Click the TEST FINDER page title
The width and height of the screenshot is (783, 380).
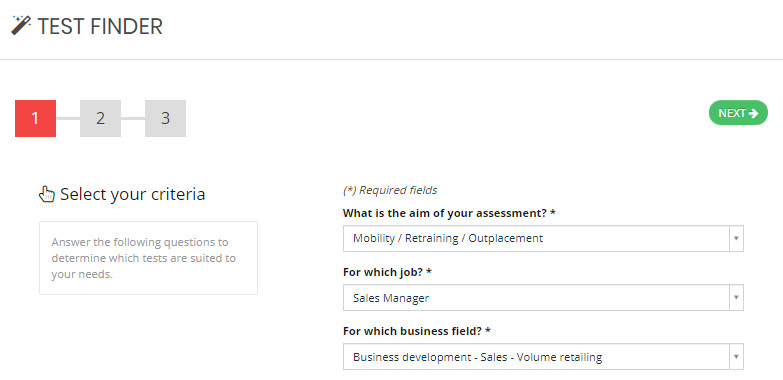tap(100, 26)
